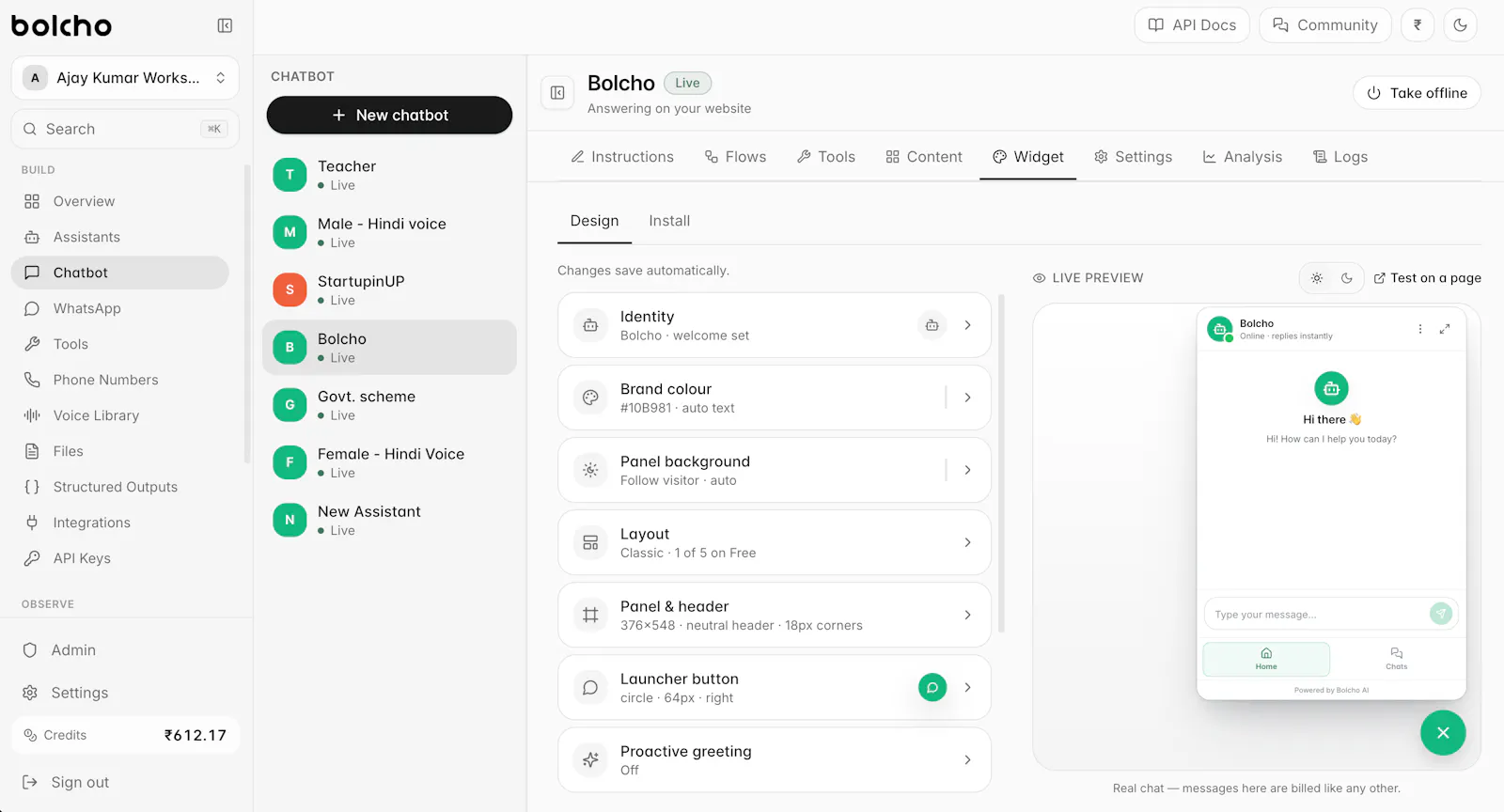Send the message with the green send icon
Image resolution: width=1504 pixels, height=812 pixels.
pyautogui.click(x=1441, y=614)
